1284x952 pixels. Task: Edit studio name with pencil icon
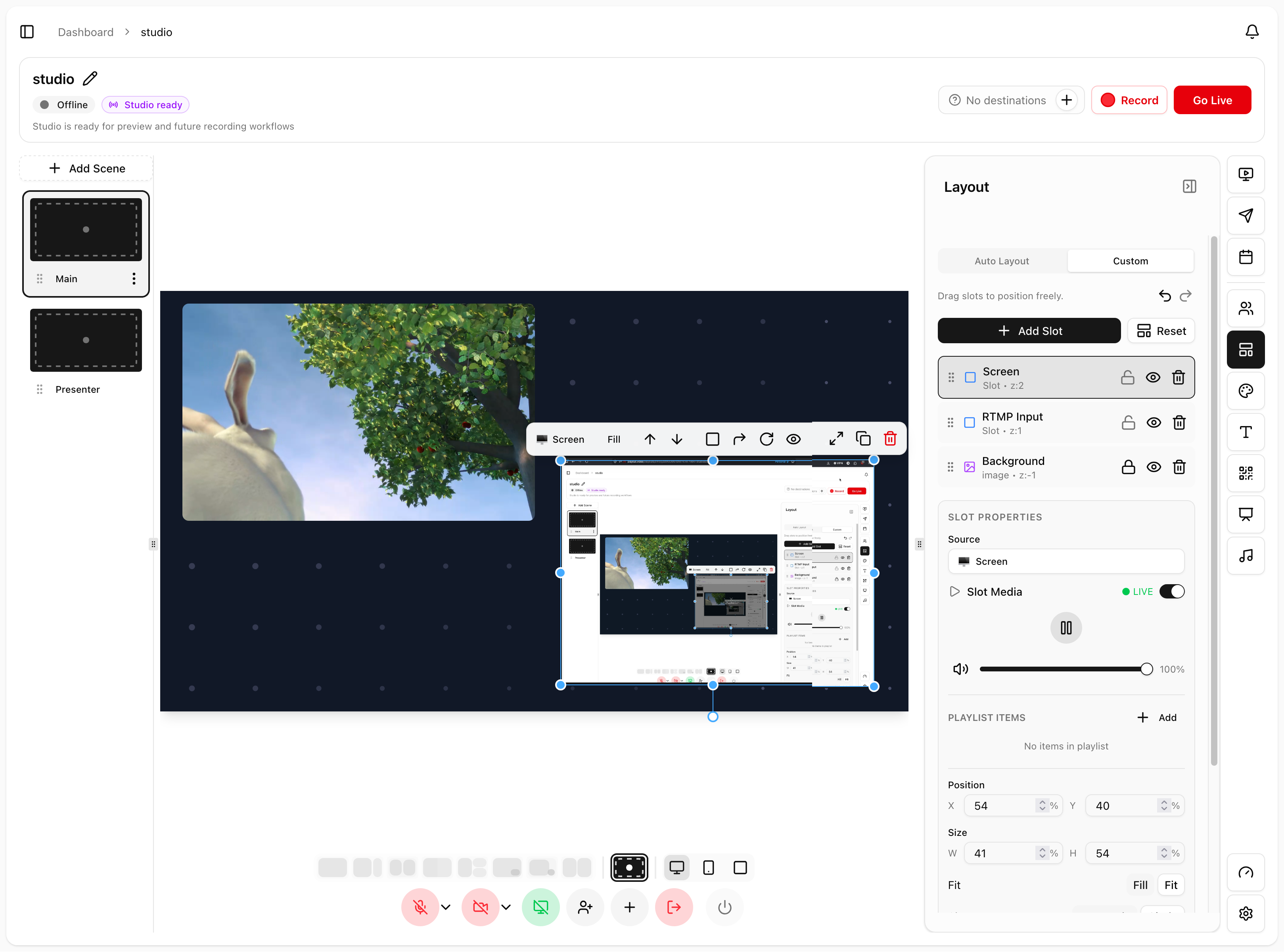(90, 78)
